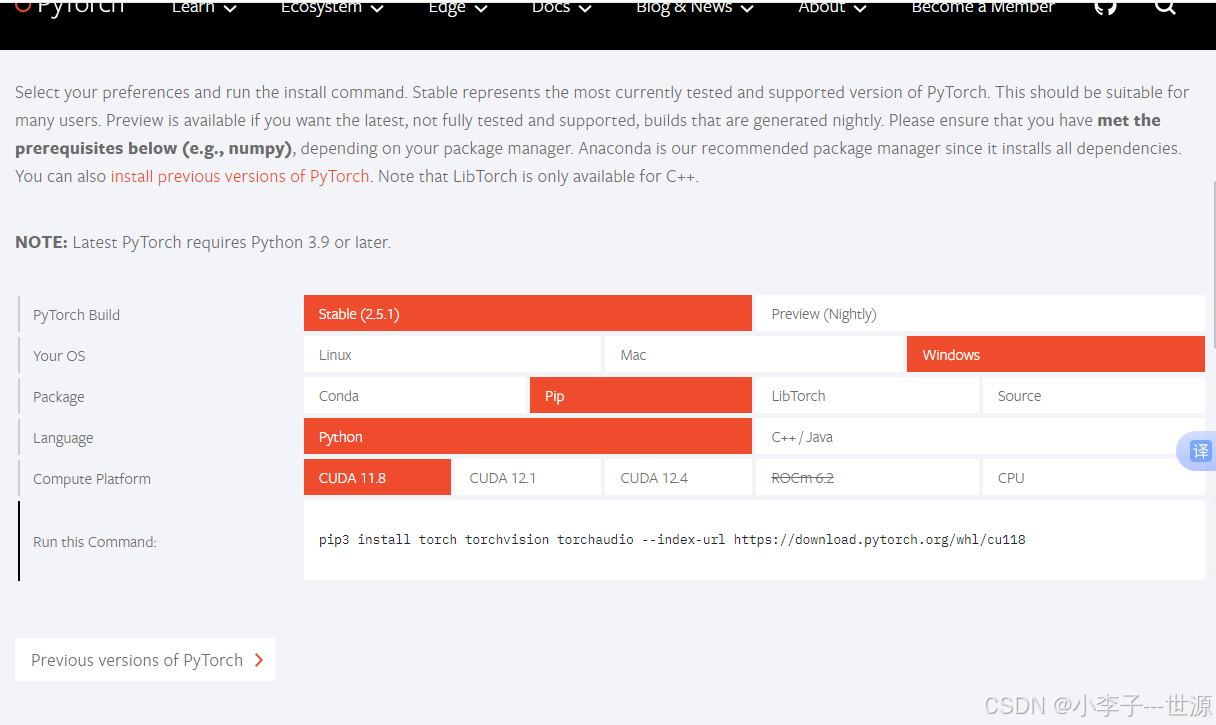Open the search magnifier icon
The width and height of the screenshot is (1216, 725).
click(x=1165, y=6)
